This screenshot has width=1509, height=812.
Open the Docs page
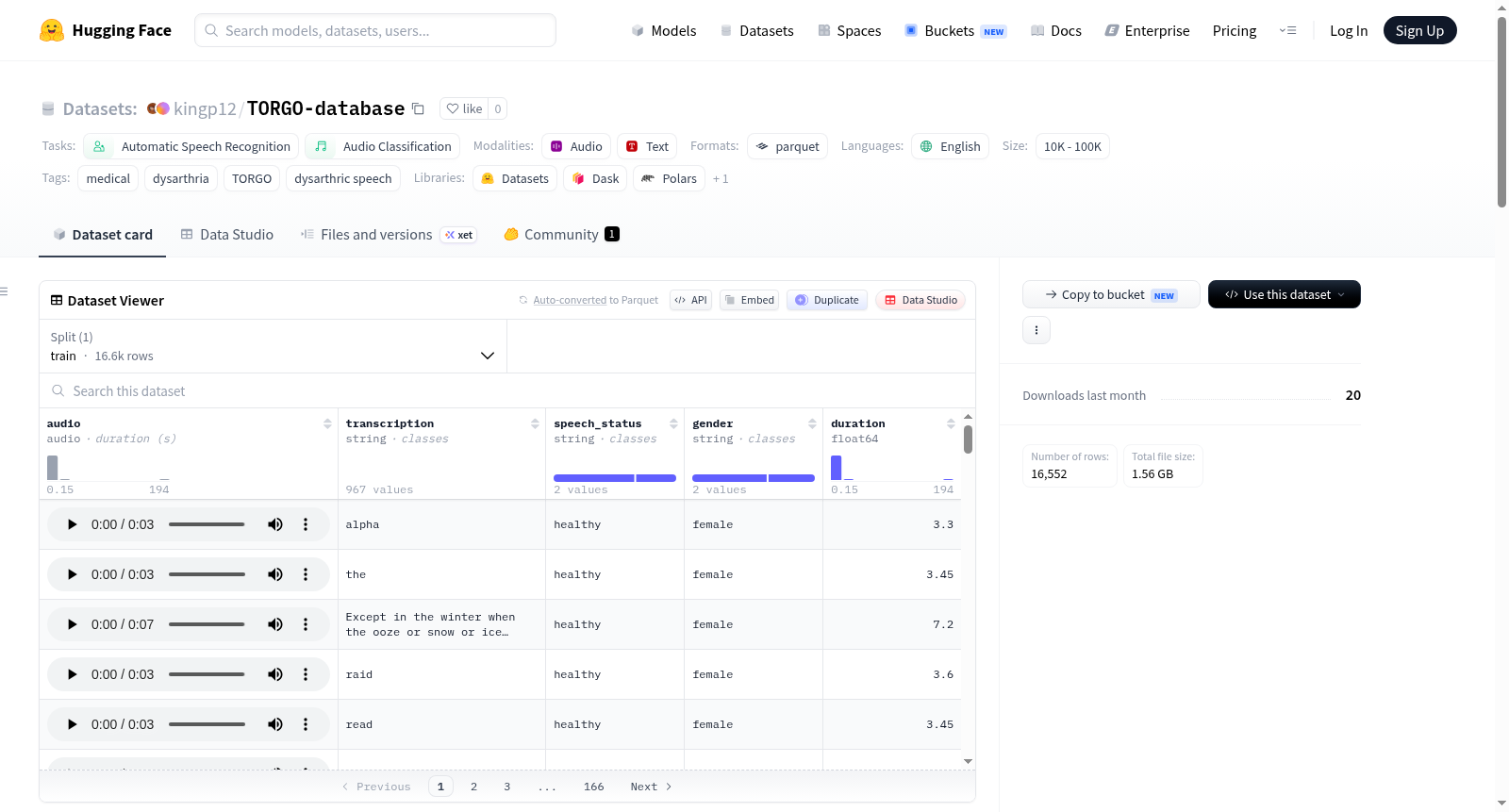click(x=1056, y=31)
